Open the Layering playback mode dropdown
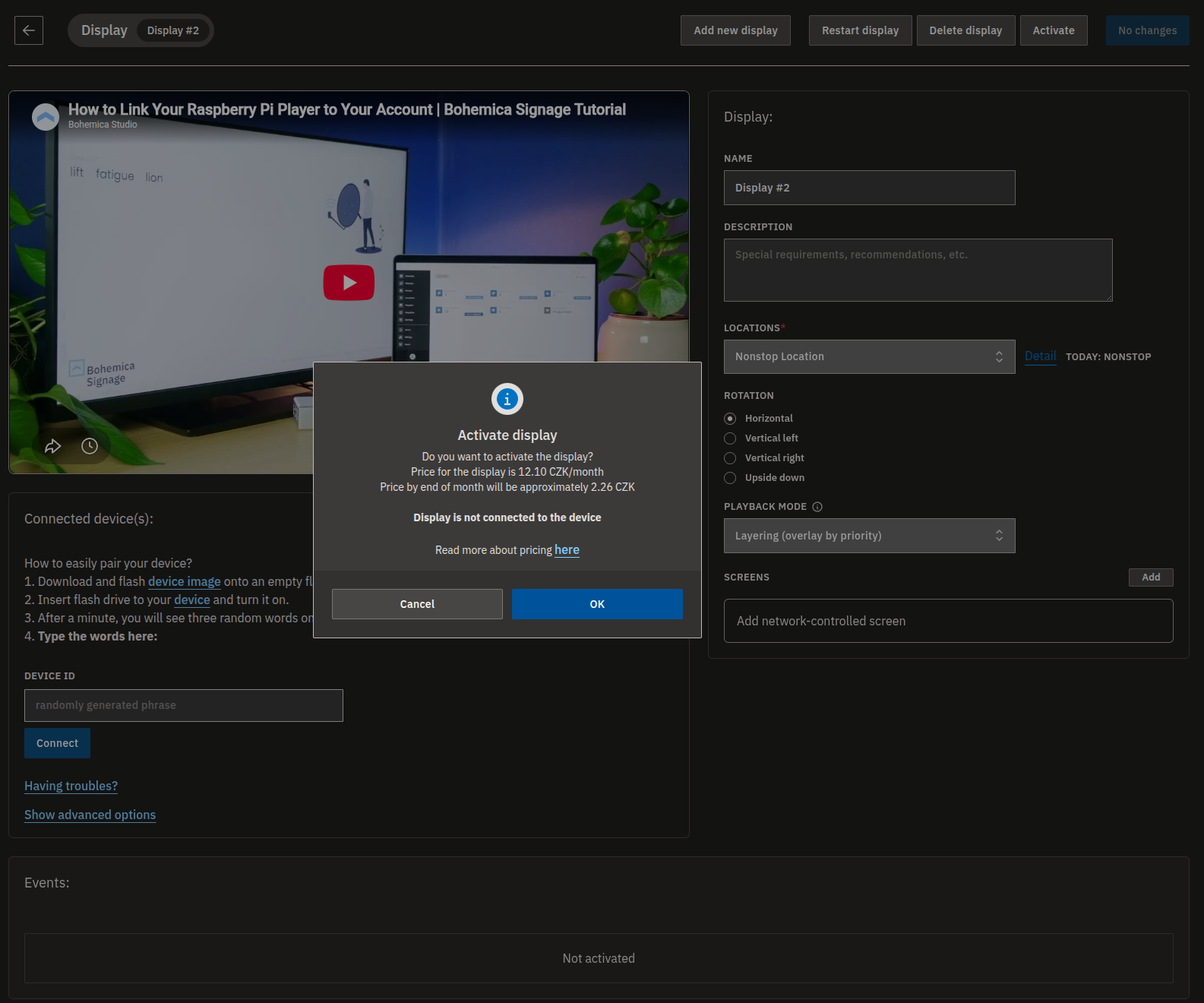1204x1003 pixels. [869, 536]
